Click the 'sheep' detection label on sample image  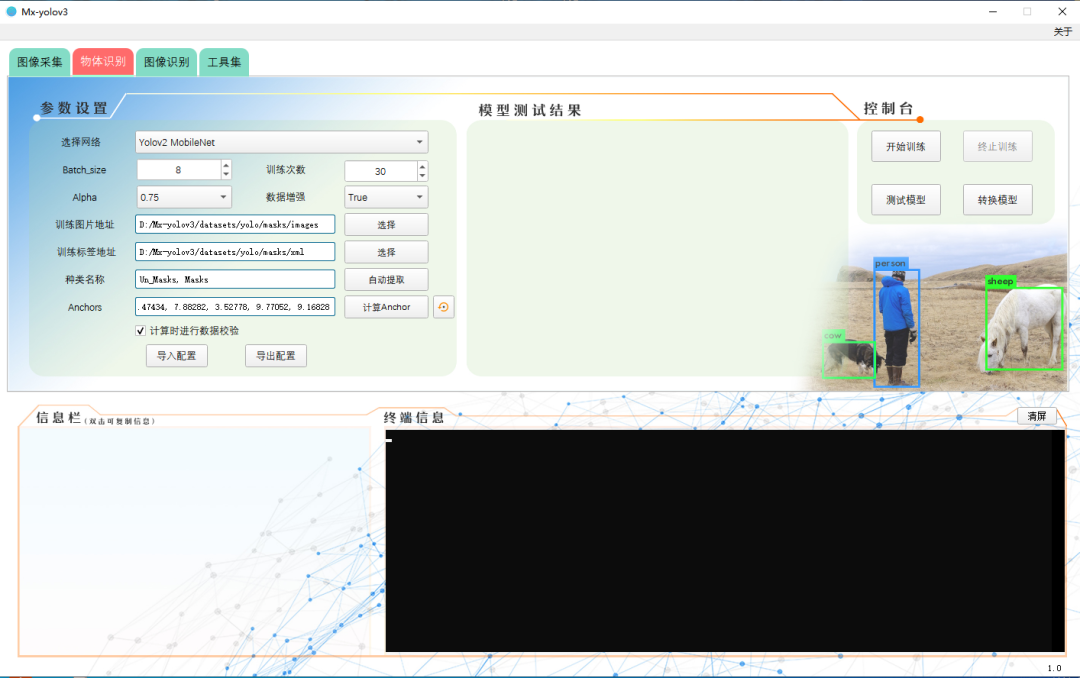coord(1000,281)
